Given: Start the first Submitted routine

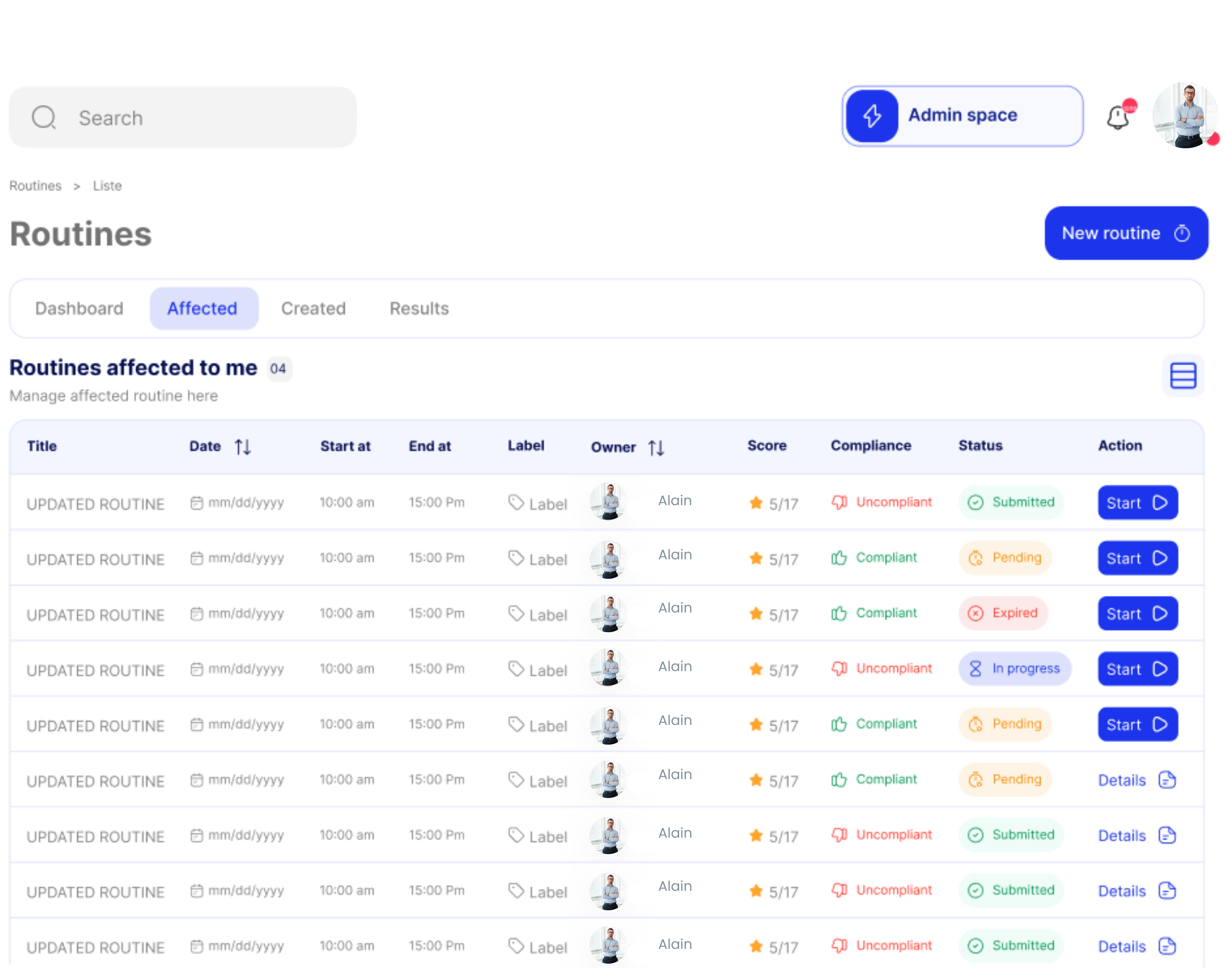Looking at the screenshot, I should click(x=1137, y=503).
